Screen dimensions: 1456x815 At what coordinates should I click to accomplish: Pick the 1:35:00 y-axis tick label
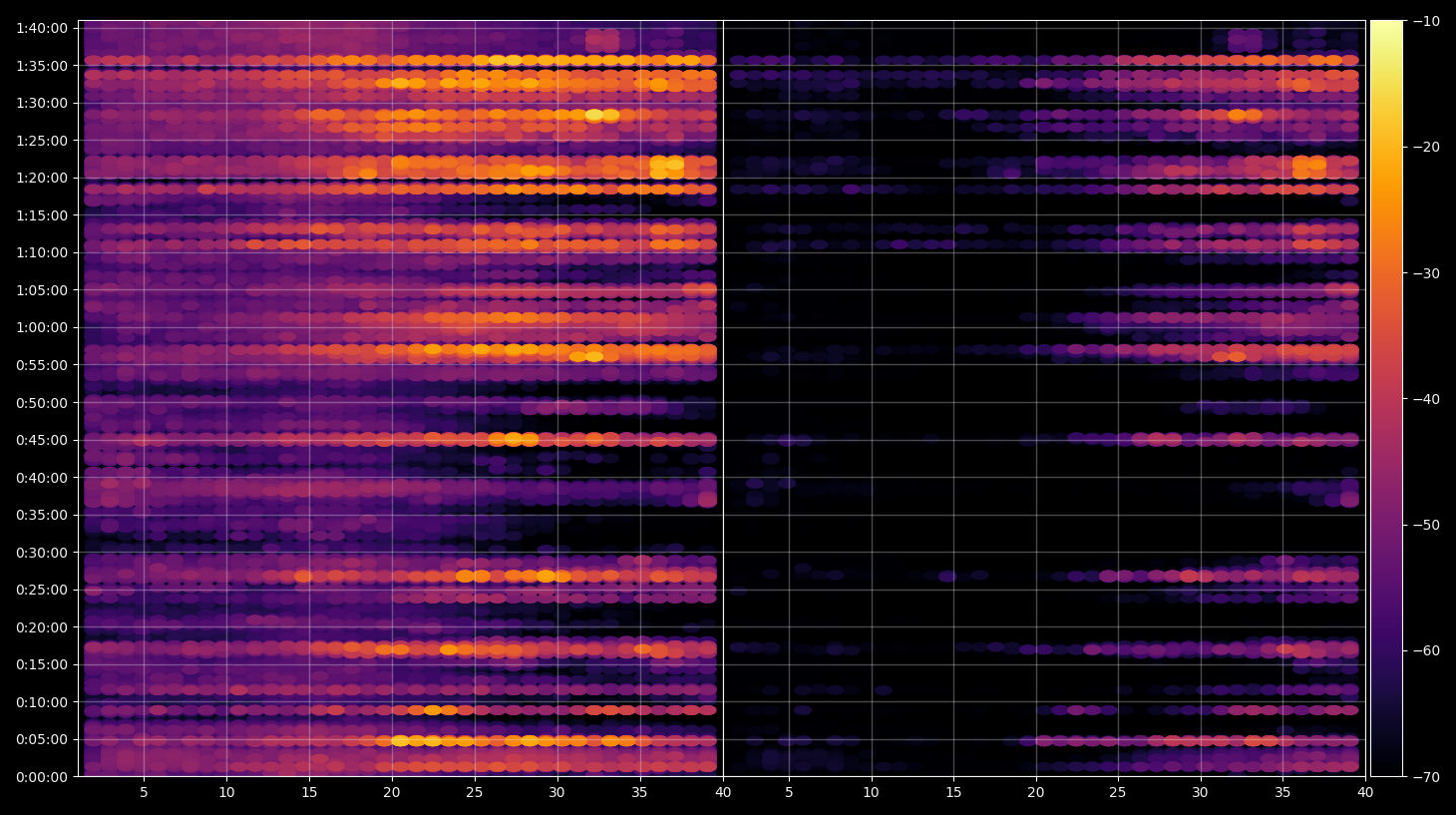pos(42,66)
